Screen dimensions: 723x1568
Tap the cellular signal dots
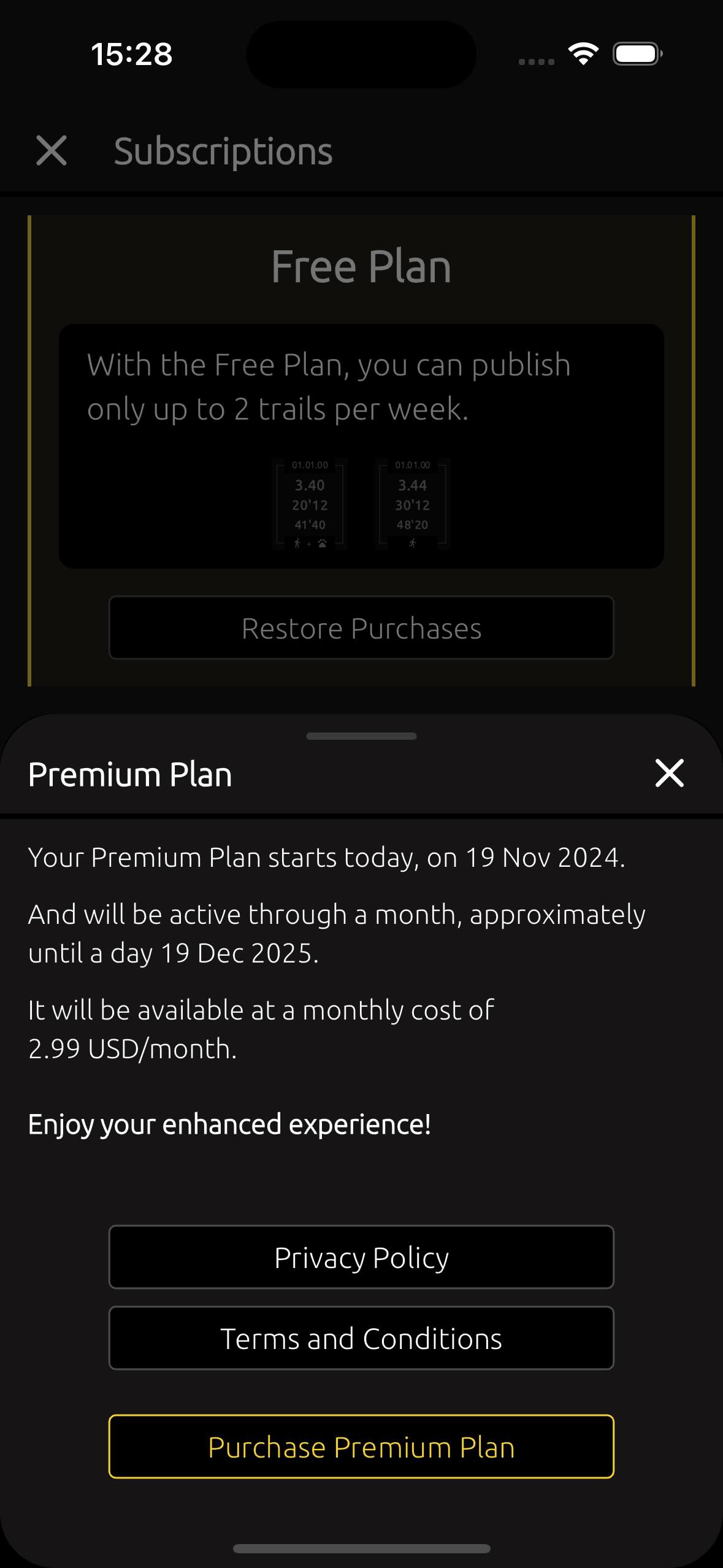(537, 61)
